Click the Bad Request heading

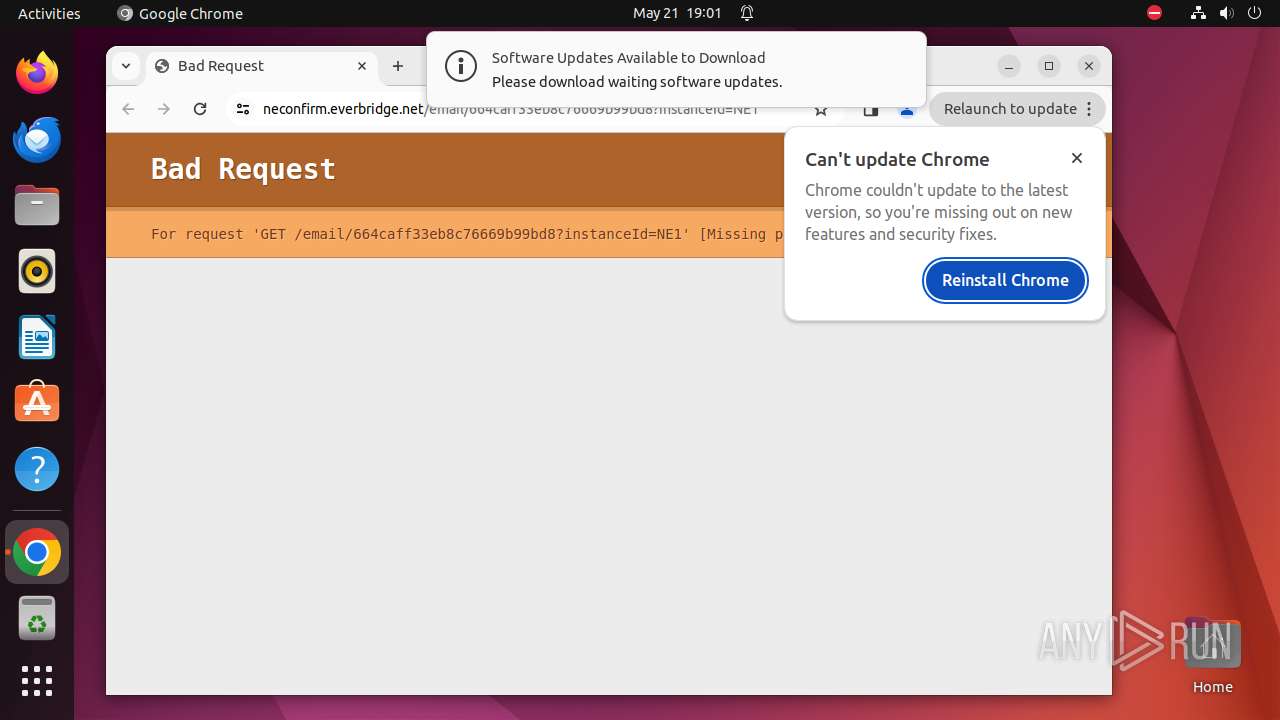pyautogui.click(x=243, y=169)
